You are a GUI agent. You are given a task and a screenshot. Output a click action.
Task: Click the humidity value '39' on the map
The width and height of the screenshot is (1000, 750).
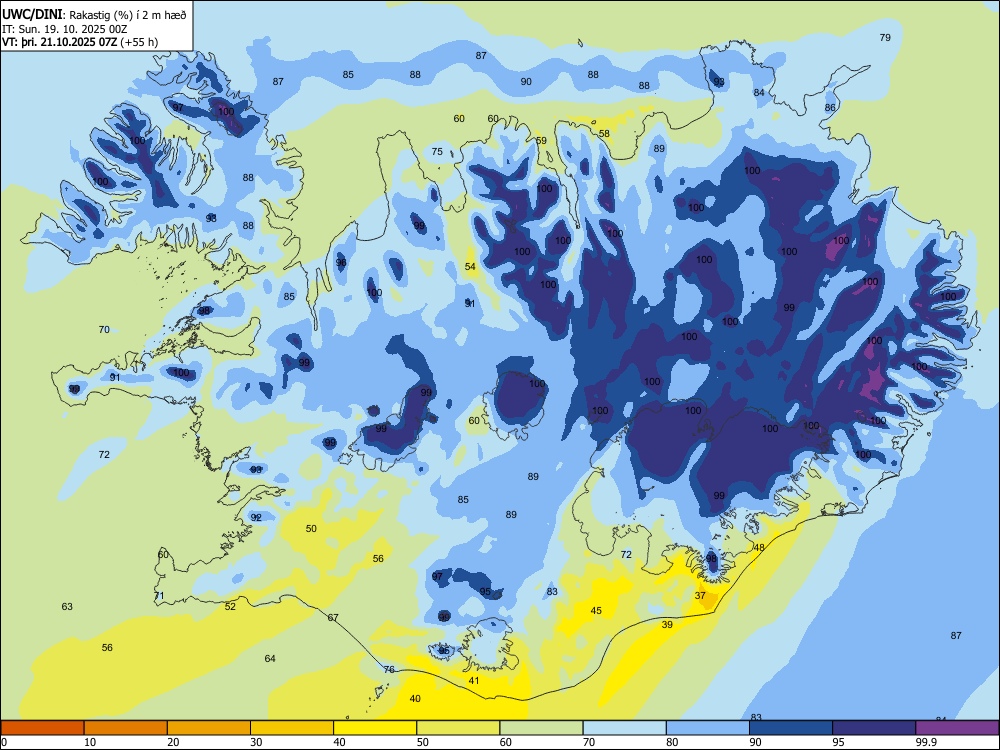coord(667,625)
